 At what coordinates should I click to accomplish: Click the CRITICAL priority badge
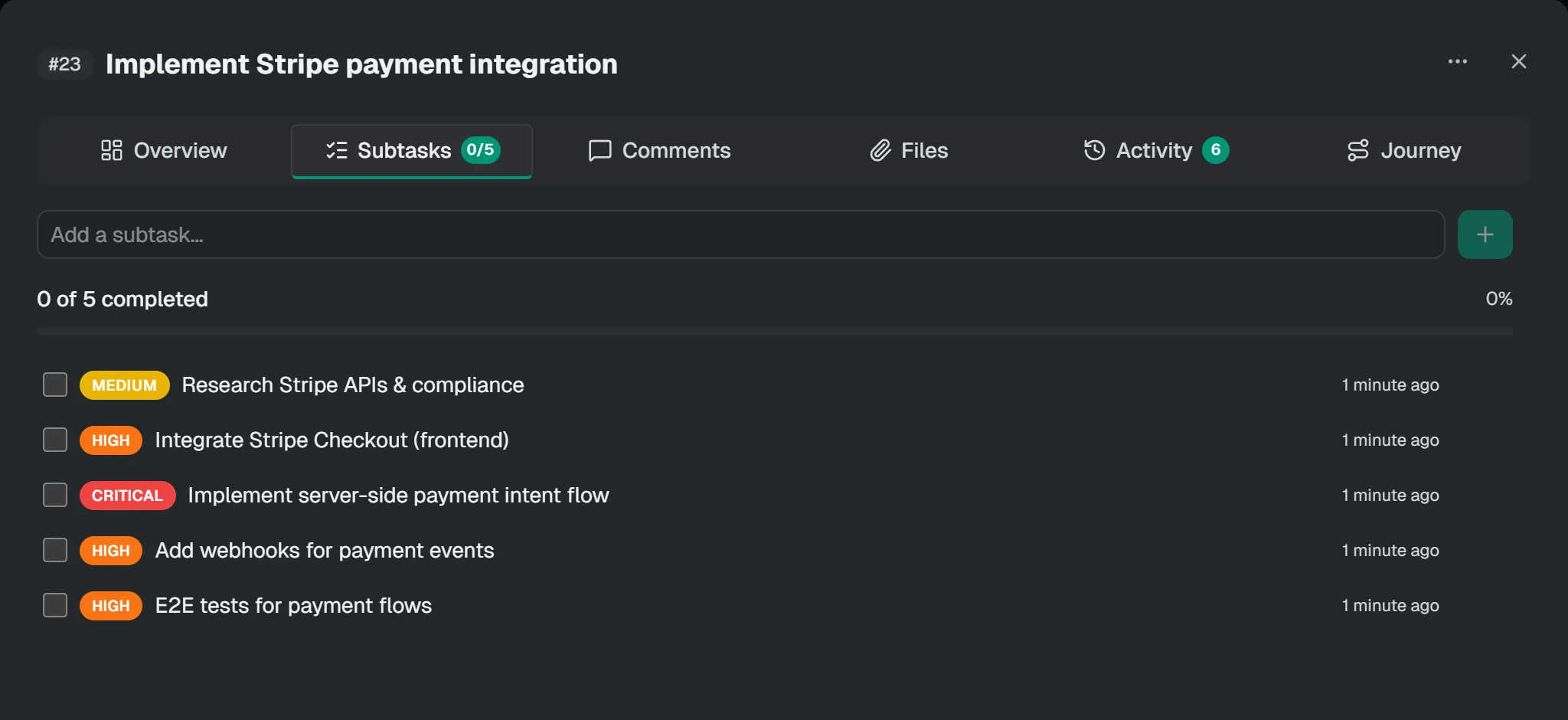(x=127, y=496)
